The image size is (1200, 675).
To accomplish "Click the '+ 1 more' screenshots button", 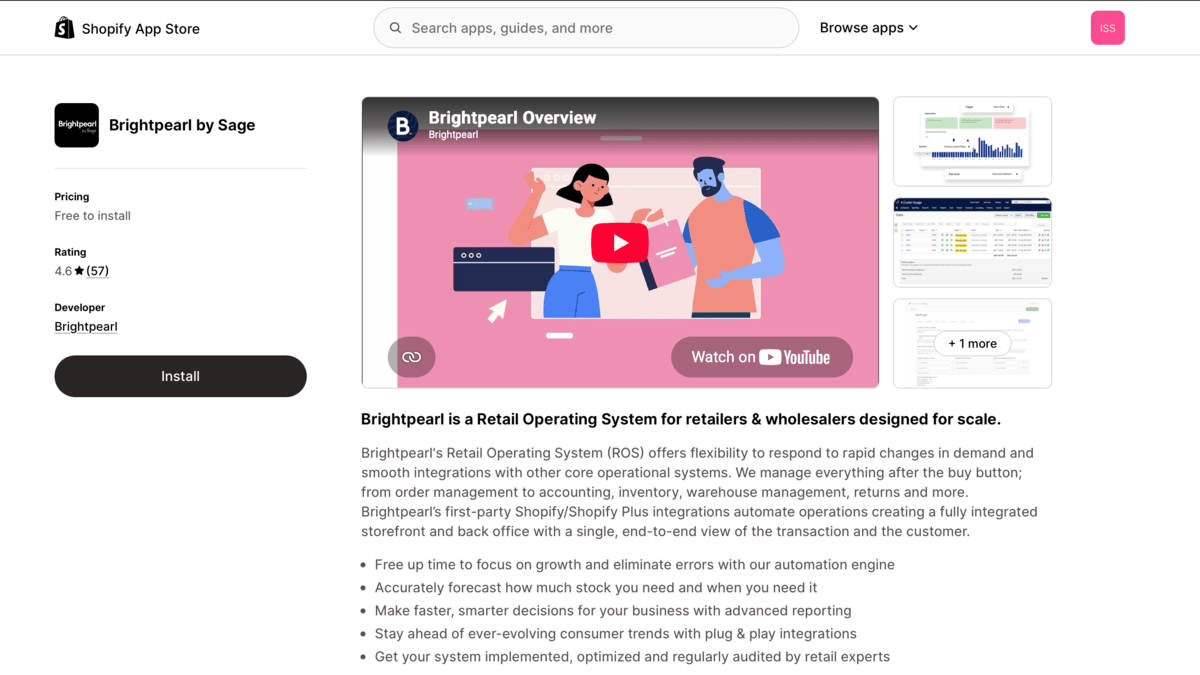I will [972, 343].
